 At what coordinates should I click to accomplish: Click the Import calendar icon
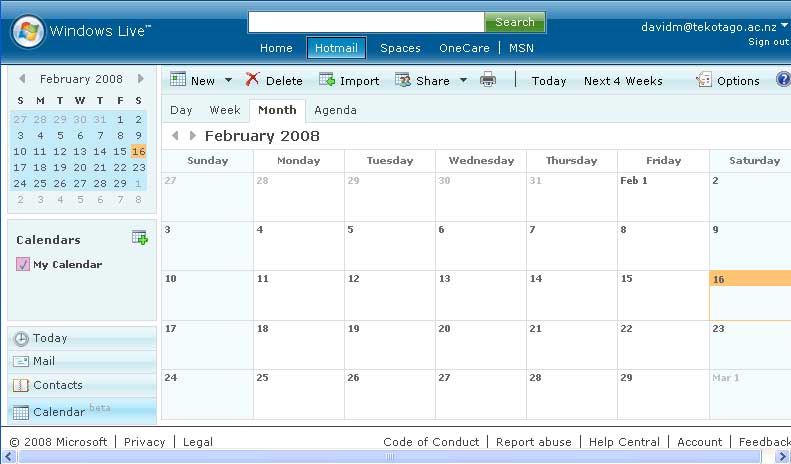(x=327, y=80)
